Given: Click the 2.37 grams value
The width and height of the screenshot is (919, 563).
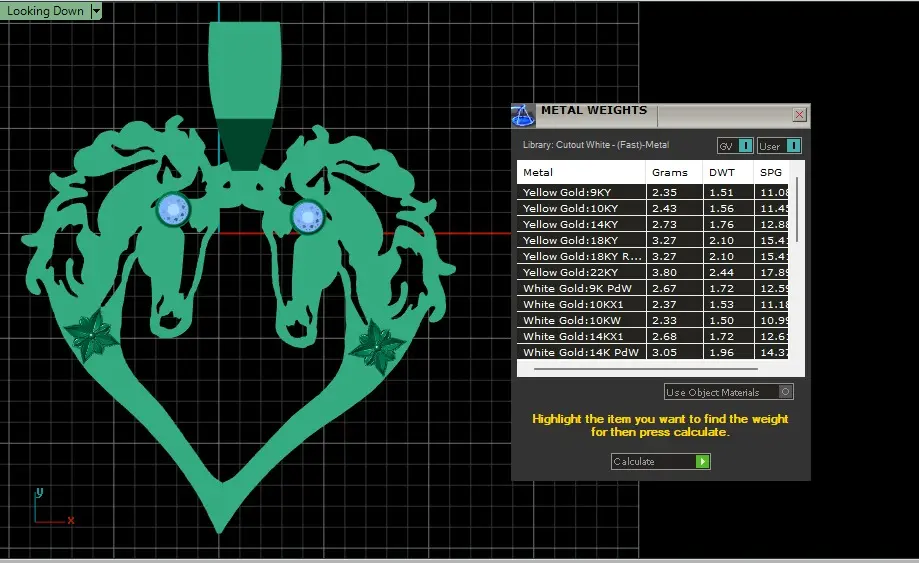Looking at the screenshot, I should click(x=664, y=304).
